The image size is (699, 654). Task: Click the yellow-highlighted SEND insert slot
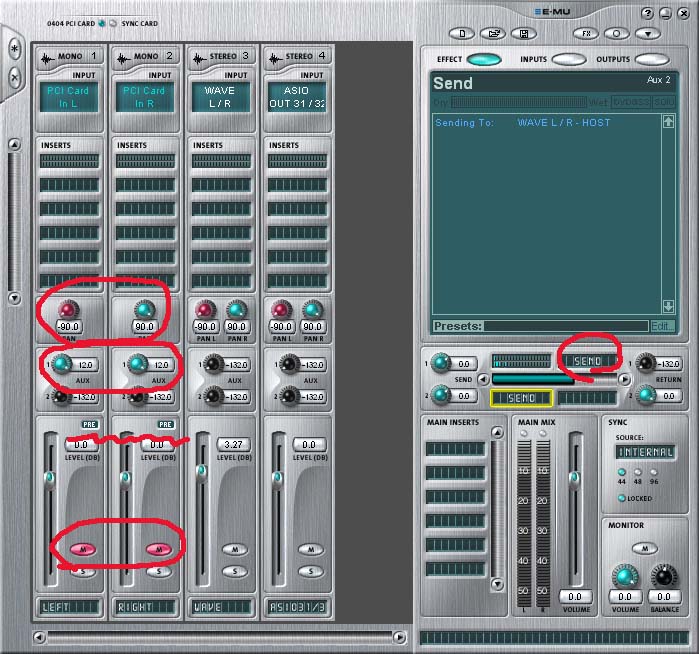[x=521, y=398]
